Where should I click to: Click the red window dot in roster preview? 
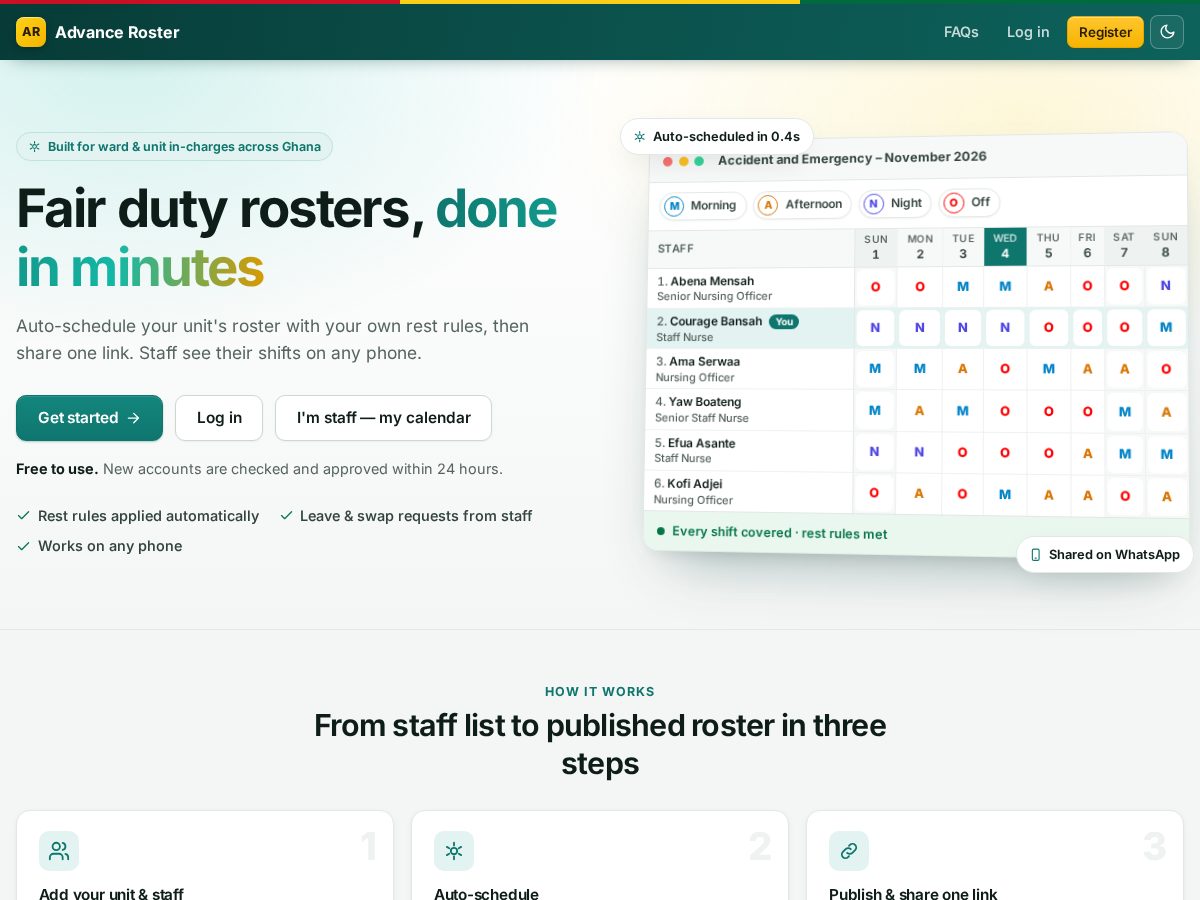click(x=668, y=161)
